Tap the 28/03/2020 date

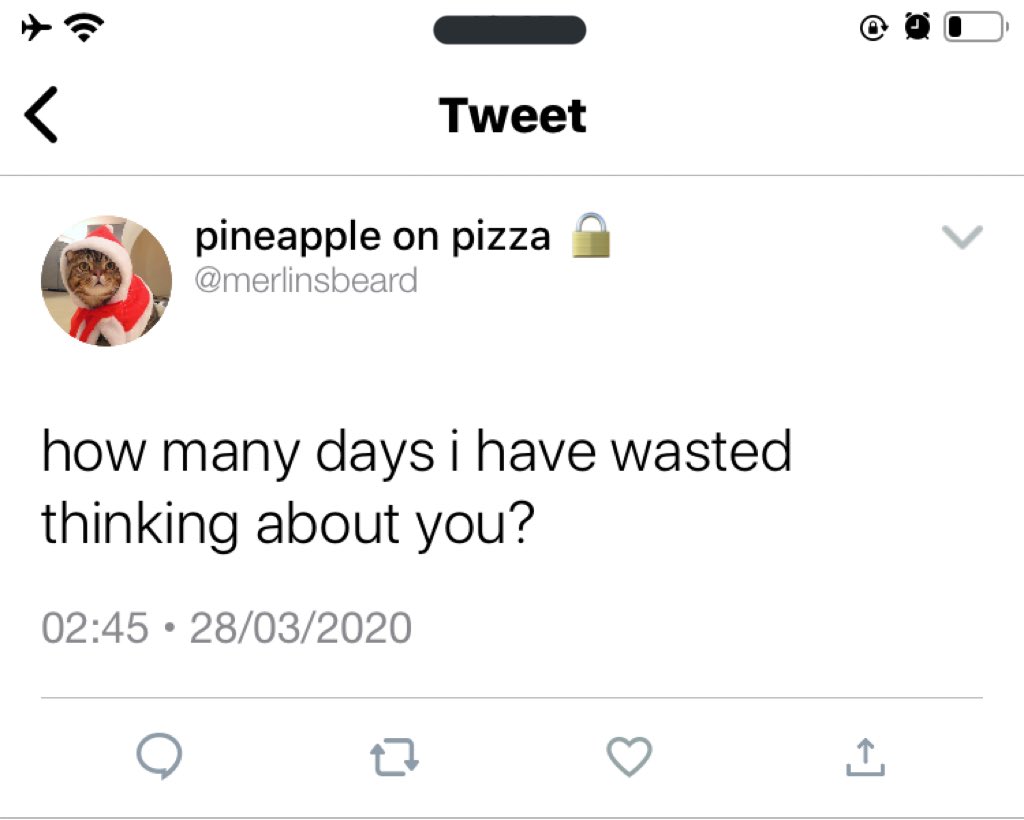[300, 628]
